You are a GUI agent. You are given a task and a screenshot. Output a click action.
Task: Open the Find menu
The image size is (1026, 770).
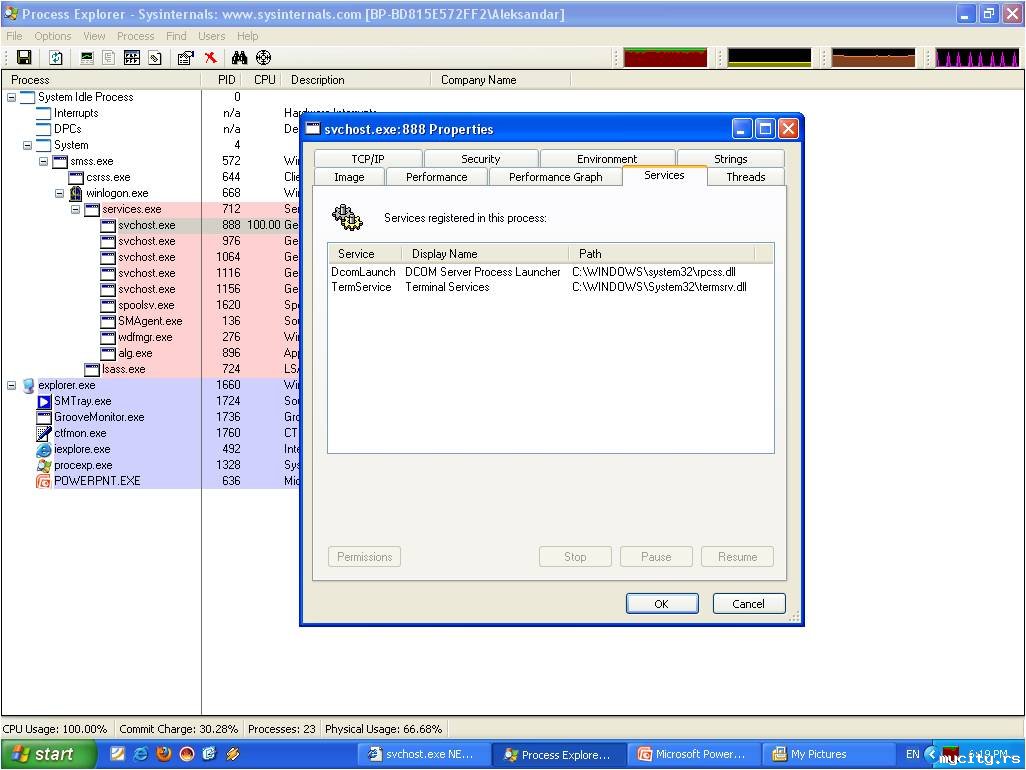(176, 36)
